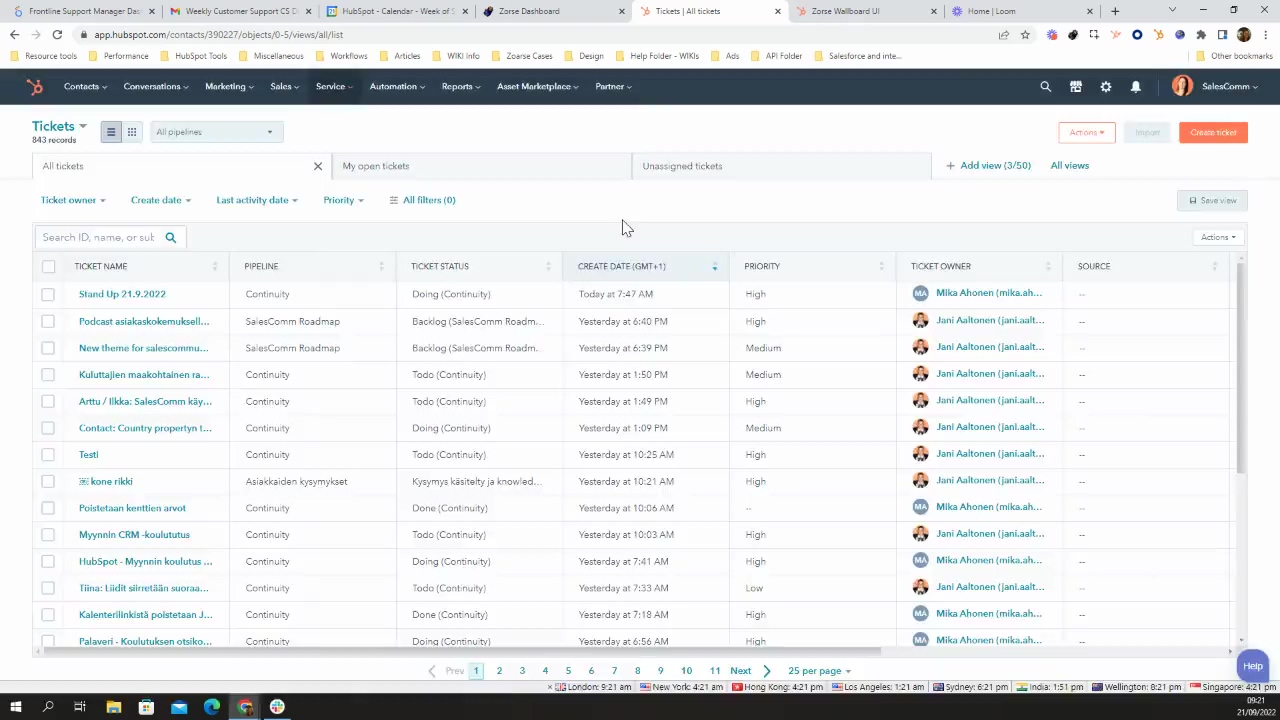Switch to board view layout icon
The width and height of the screenshot is (1280, 720).
click(x=131, y=132)
